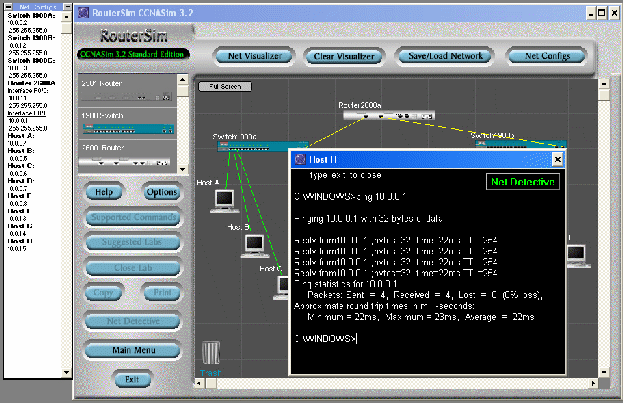Click the Print button
624x404 pixels.
162,293
